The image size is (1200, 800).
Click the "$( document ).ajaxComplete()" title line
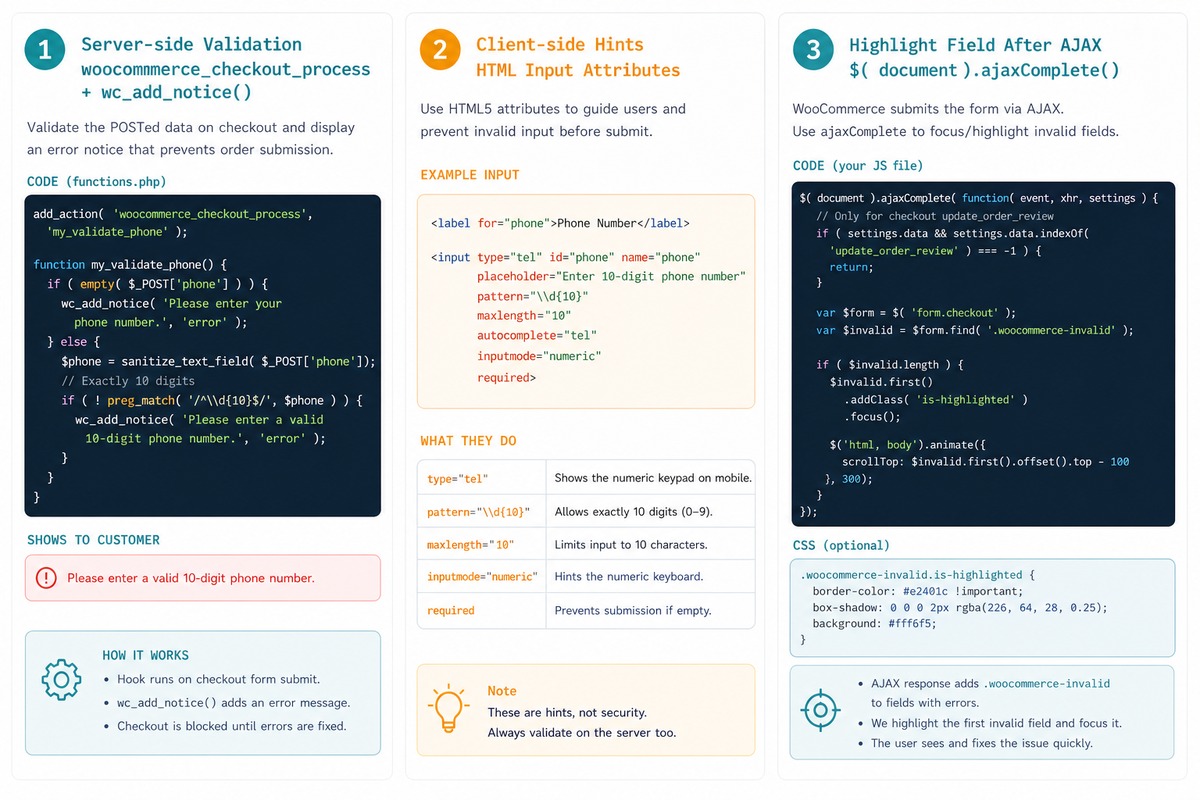984,71
